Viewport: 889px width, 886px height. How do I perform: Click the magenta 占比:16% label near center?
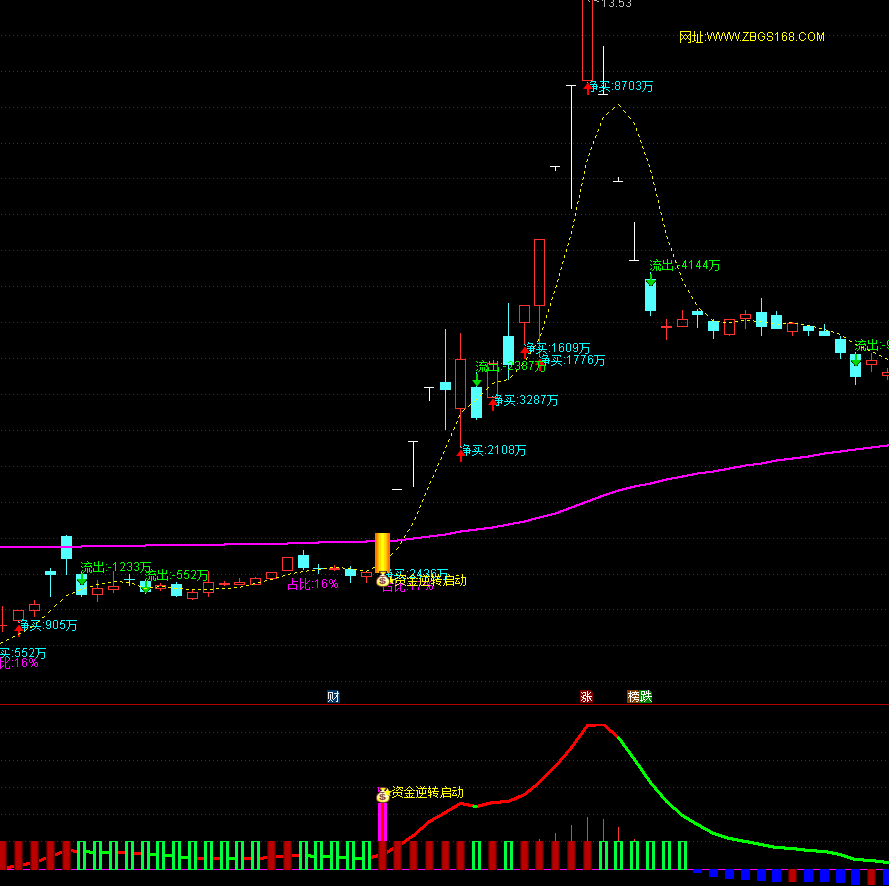point(313,584)
